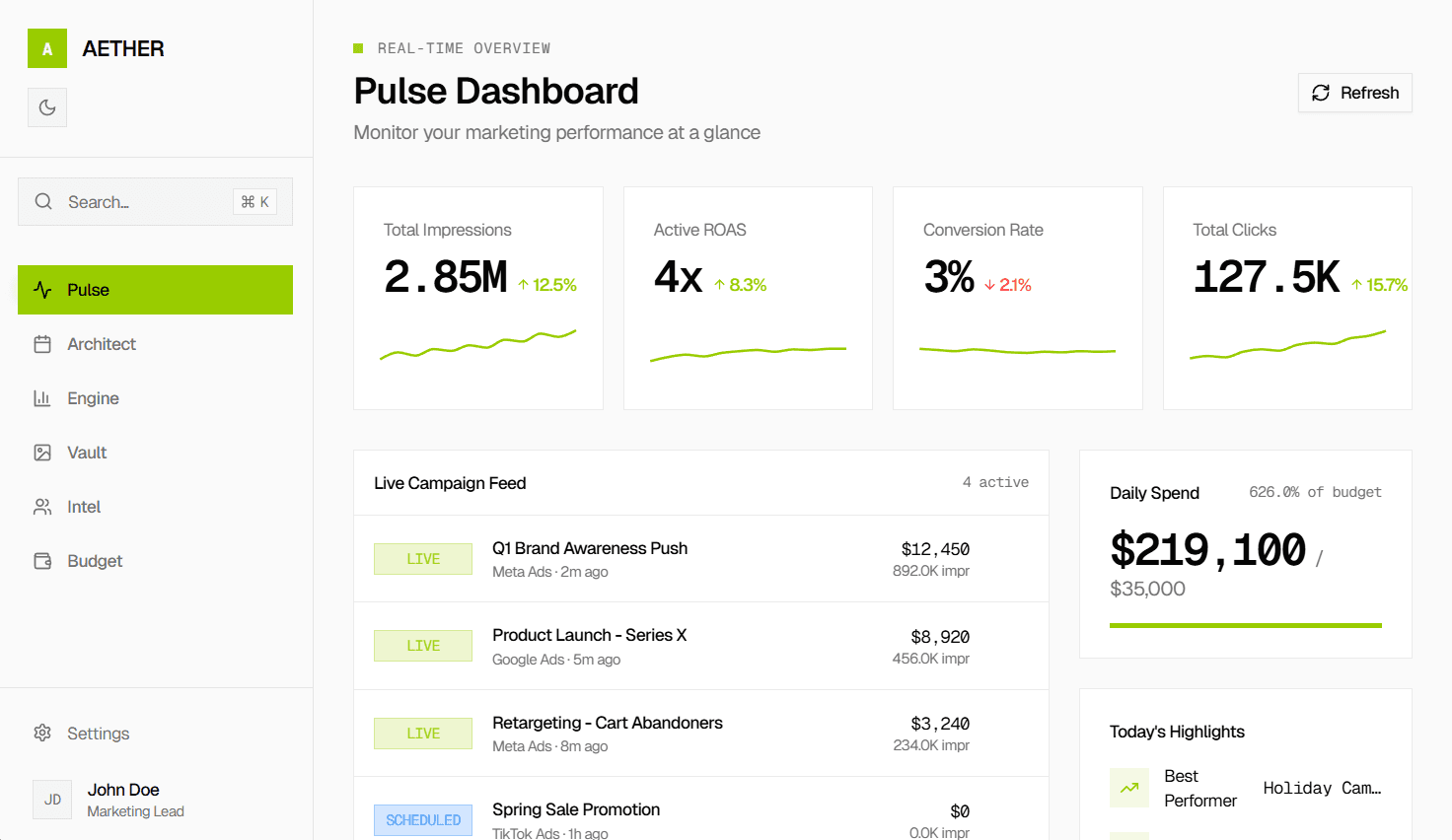Viewport: 1452px width, 840px height.
Task: Go to the Budget page in the sidebar
Action: tap(95, 561)
